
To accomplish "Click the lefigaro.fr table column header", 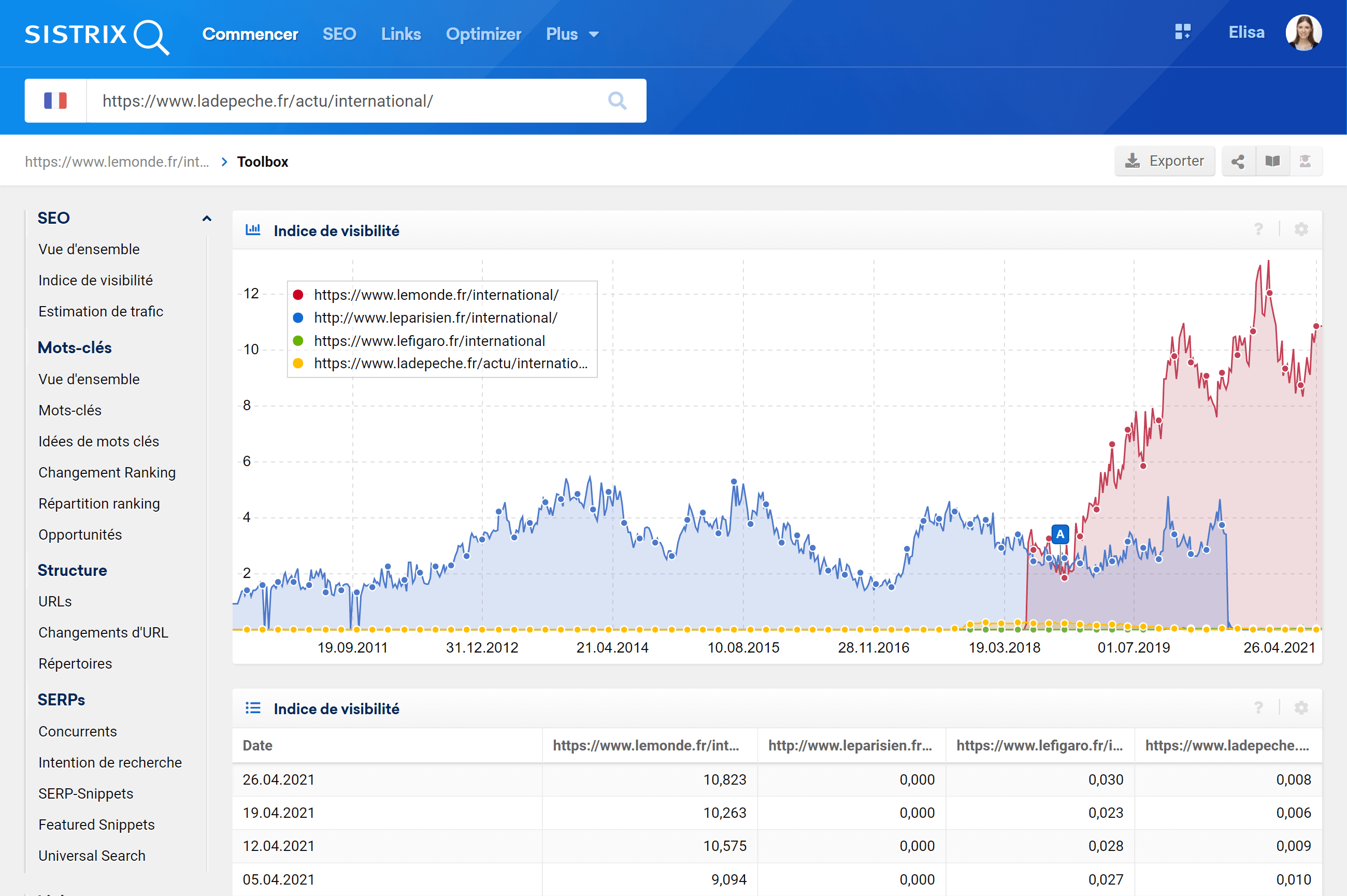I will coord(1040,746).
